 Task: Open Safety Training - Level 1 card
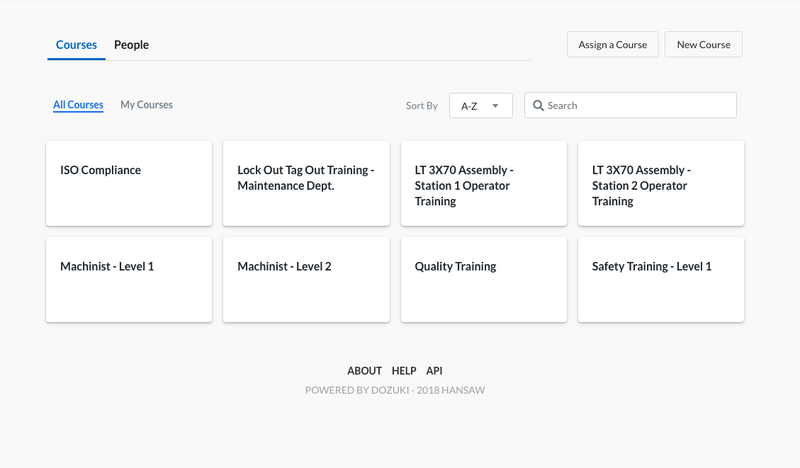(661, 279)
